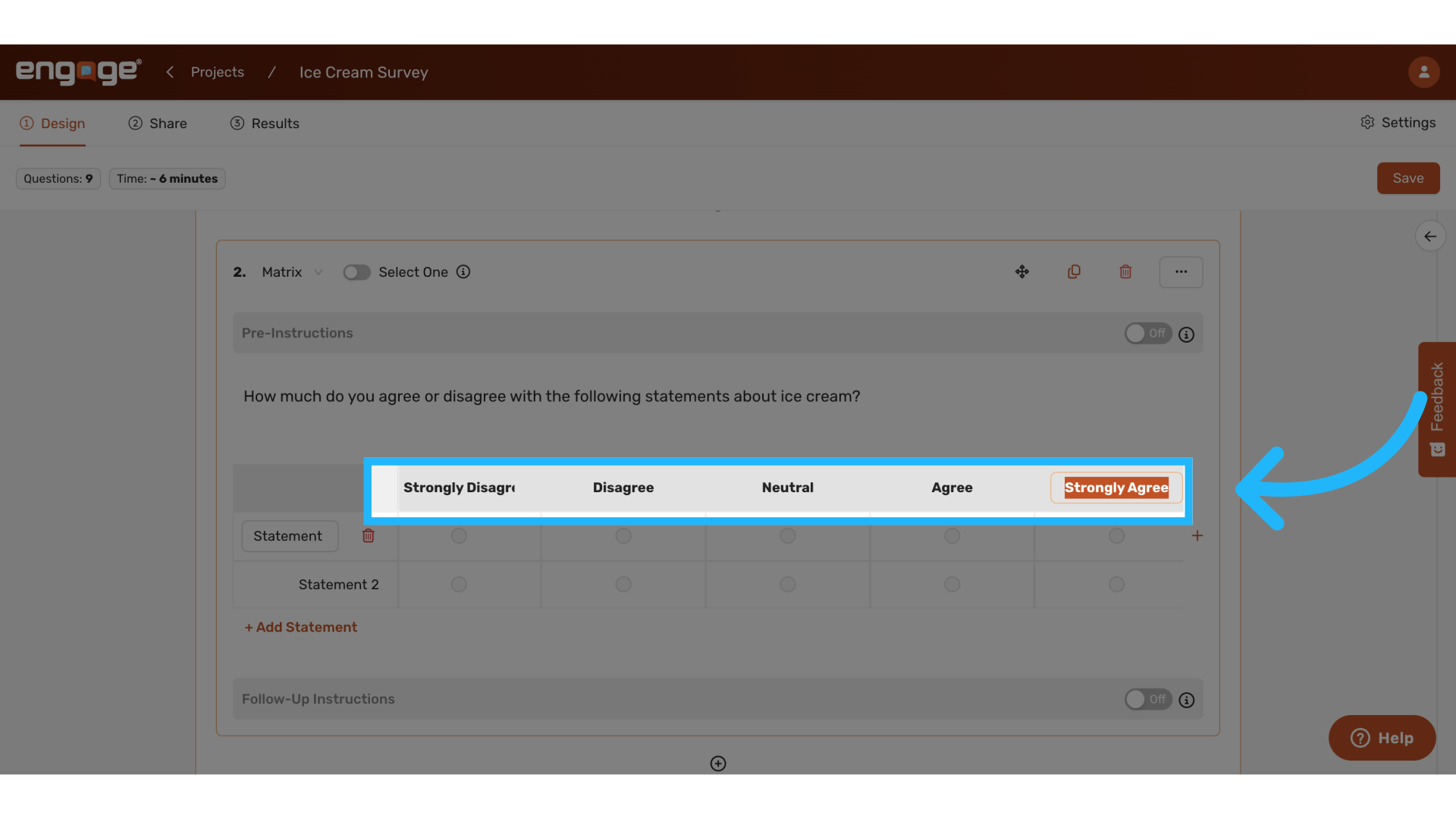
Task: Click the Save button
Action: 1408,178
